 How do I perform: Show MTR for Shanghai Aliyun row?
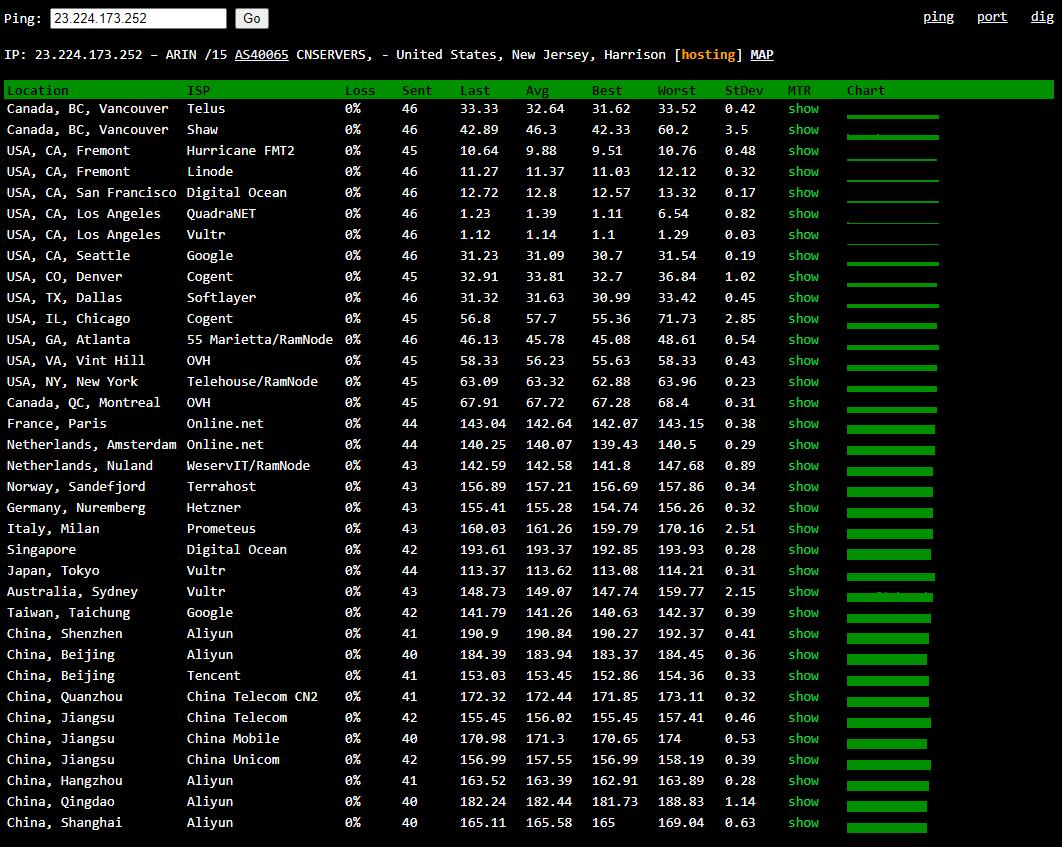[x=803, y=822]
